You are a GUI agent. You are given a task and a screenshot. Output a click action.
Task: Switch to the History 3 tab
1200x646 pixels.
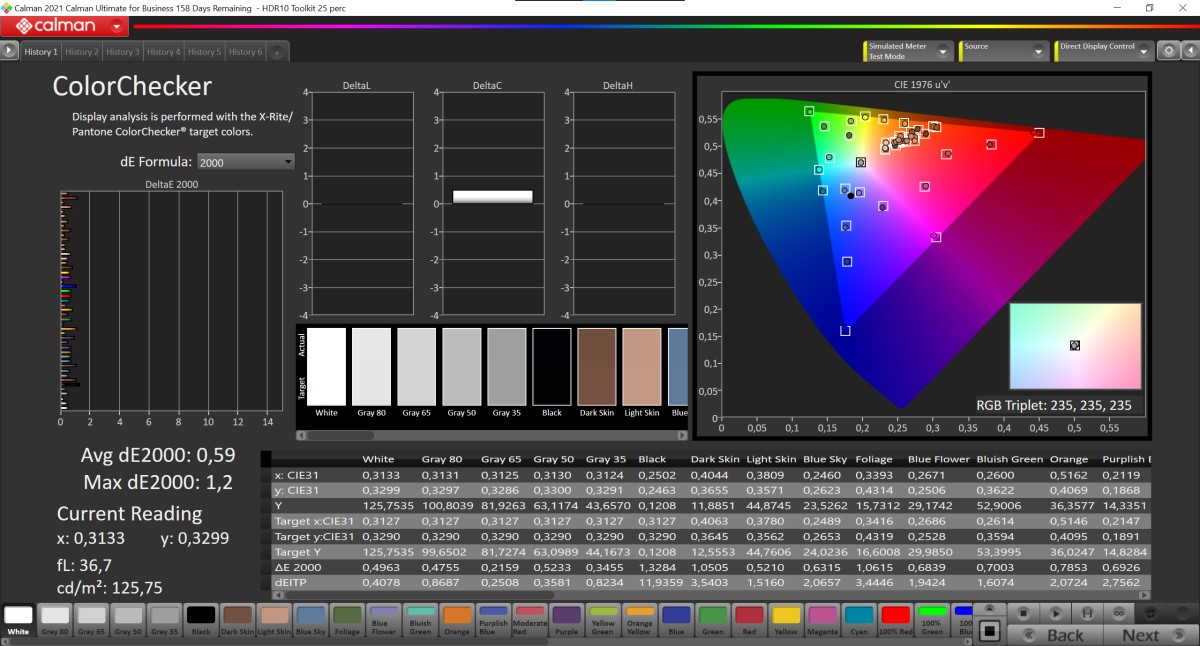pos(122,52)
